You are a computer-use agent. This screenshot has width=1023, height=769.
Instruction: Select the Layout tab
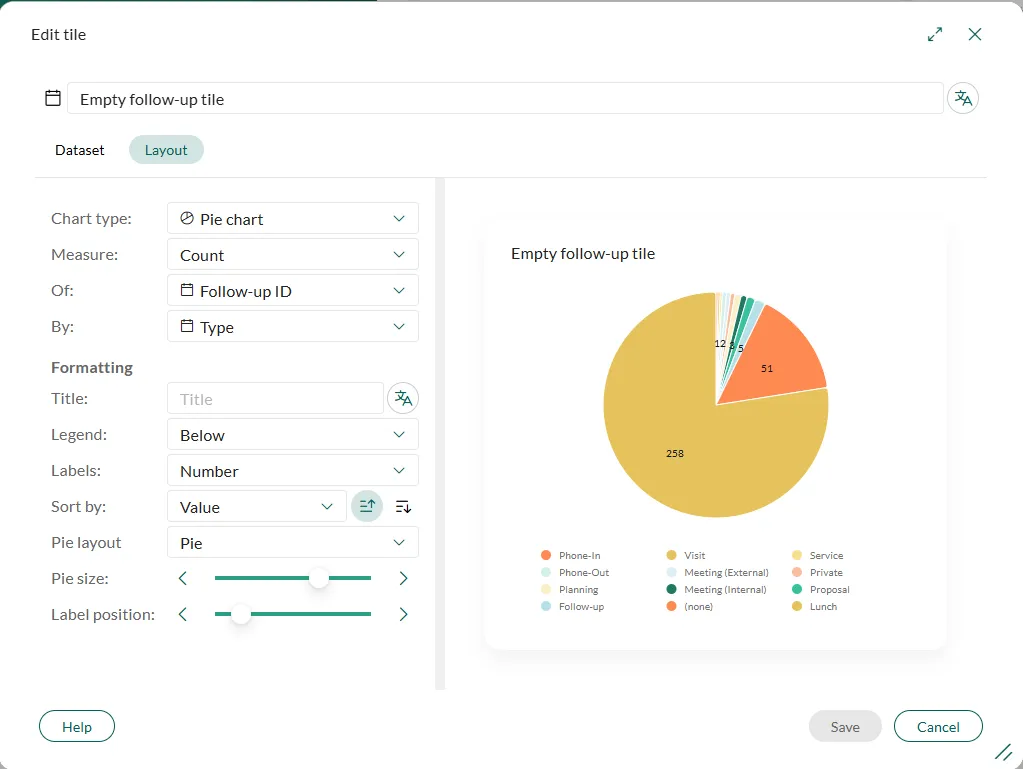166,150
